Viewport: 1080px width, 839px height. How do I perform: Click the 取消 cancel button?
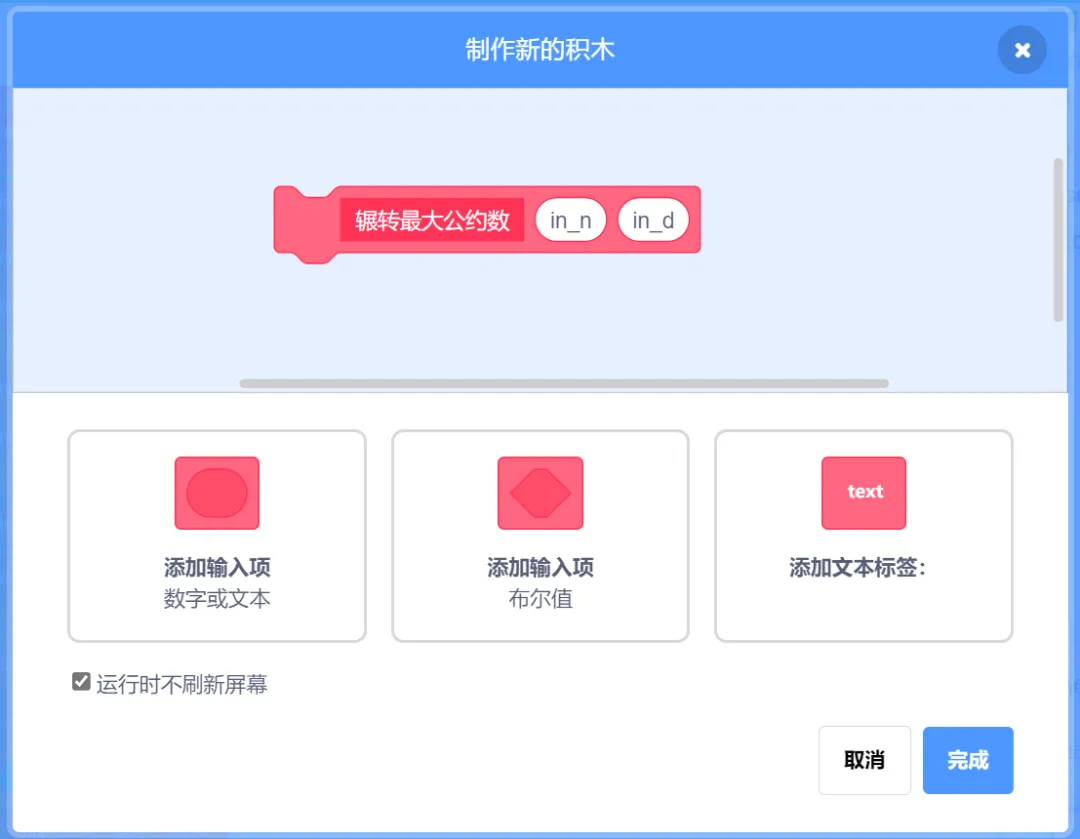[x=864, y=760]
